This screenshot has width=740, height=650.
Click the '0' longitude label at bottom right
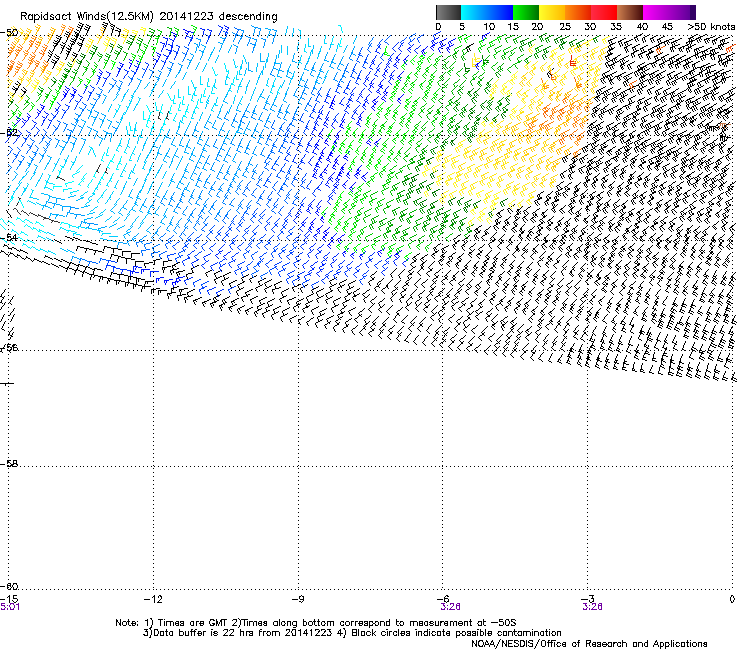(732, 599)
